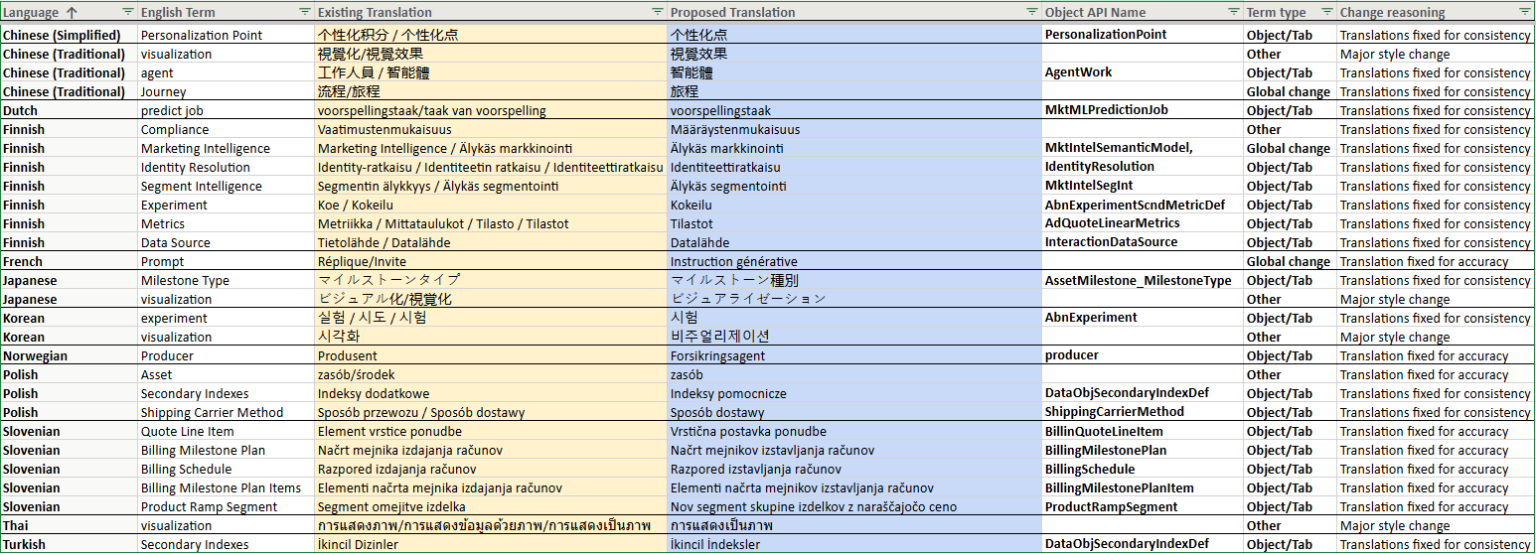1536x554 pixels.
Task: Click the MktIntelSegInt API name cell
Action: point(1142,186)
